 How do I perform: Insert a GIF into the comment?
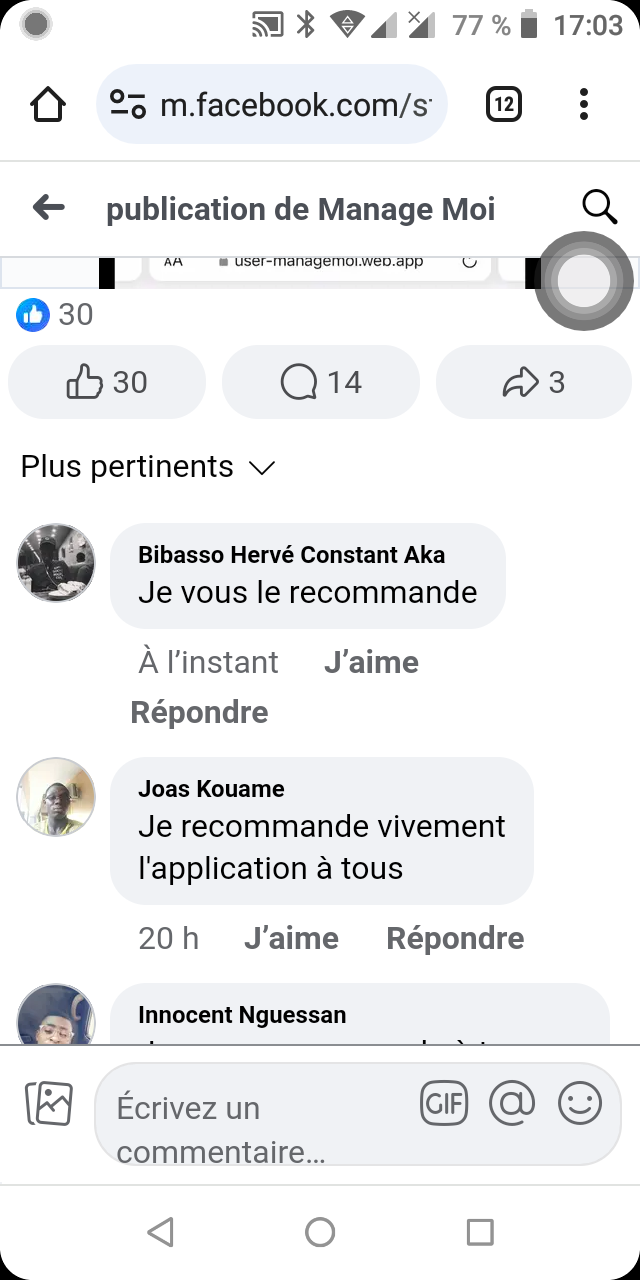pos(444,1103)
